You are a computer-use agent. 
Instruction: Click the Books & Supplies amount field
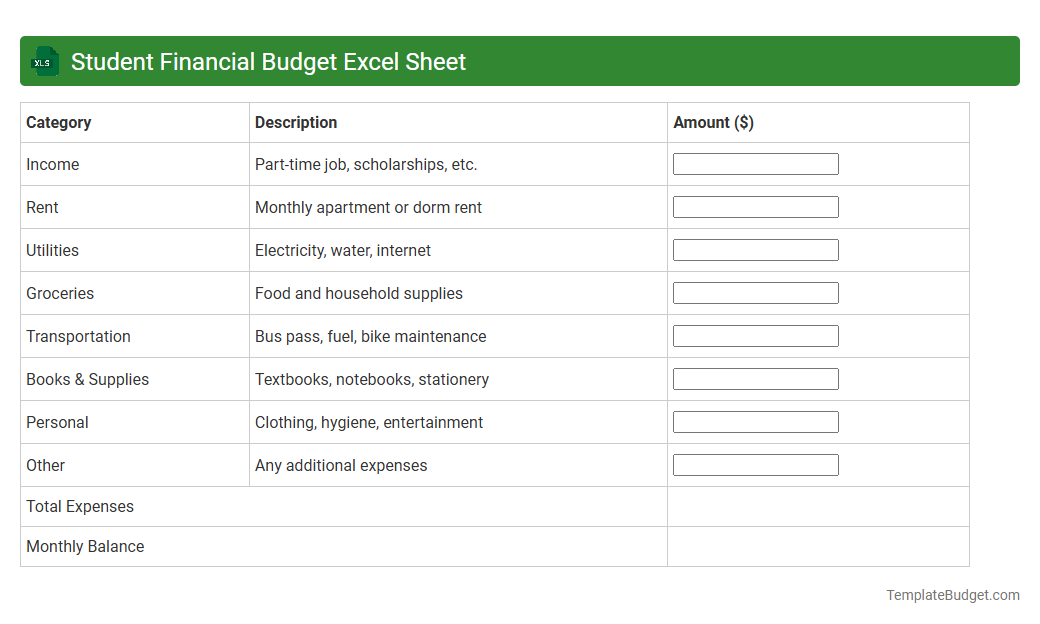pyautogui.click(x=756, y=378)
